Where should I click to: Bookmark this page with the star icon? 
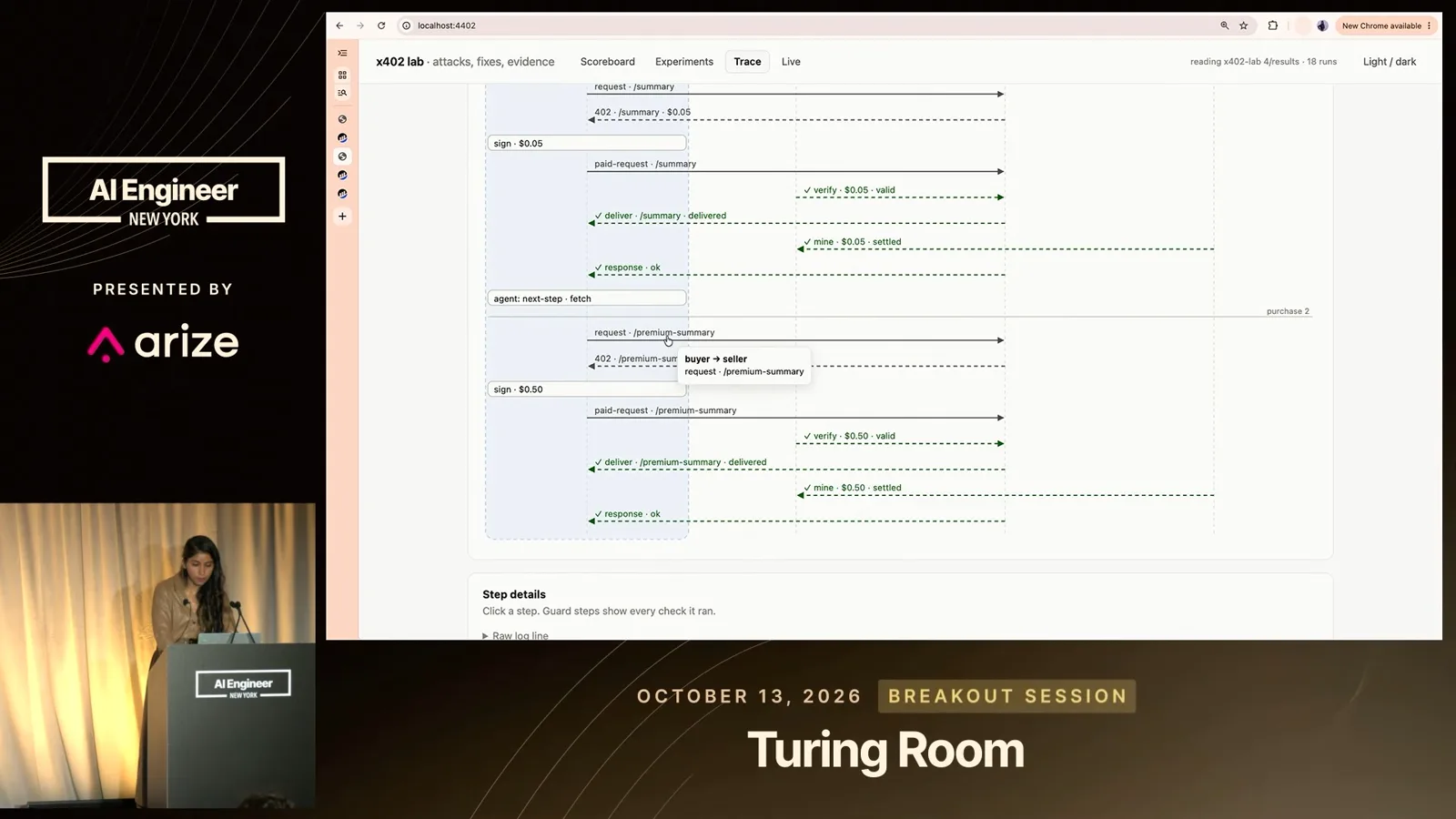tap(1243, 25)
